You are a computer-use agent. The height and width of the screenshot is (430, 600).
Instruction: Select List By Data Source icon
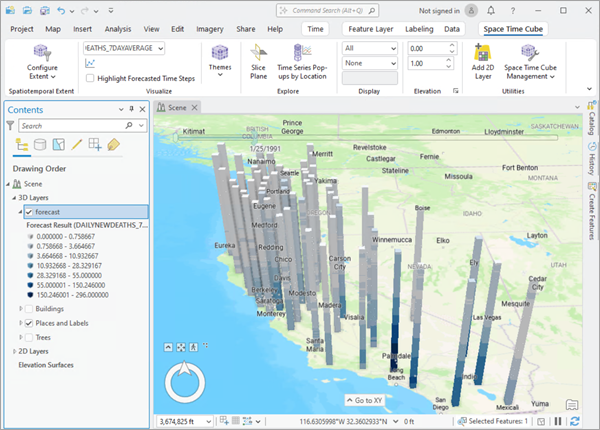(x=40, y=146)
